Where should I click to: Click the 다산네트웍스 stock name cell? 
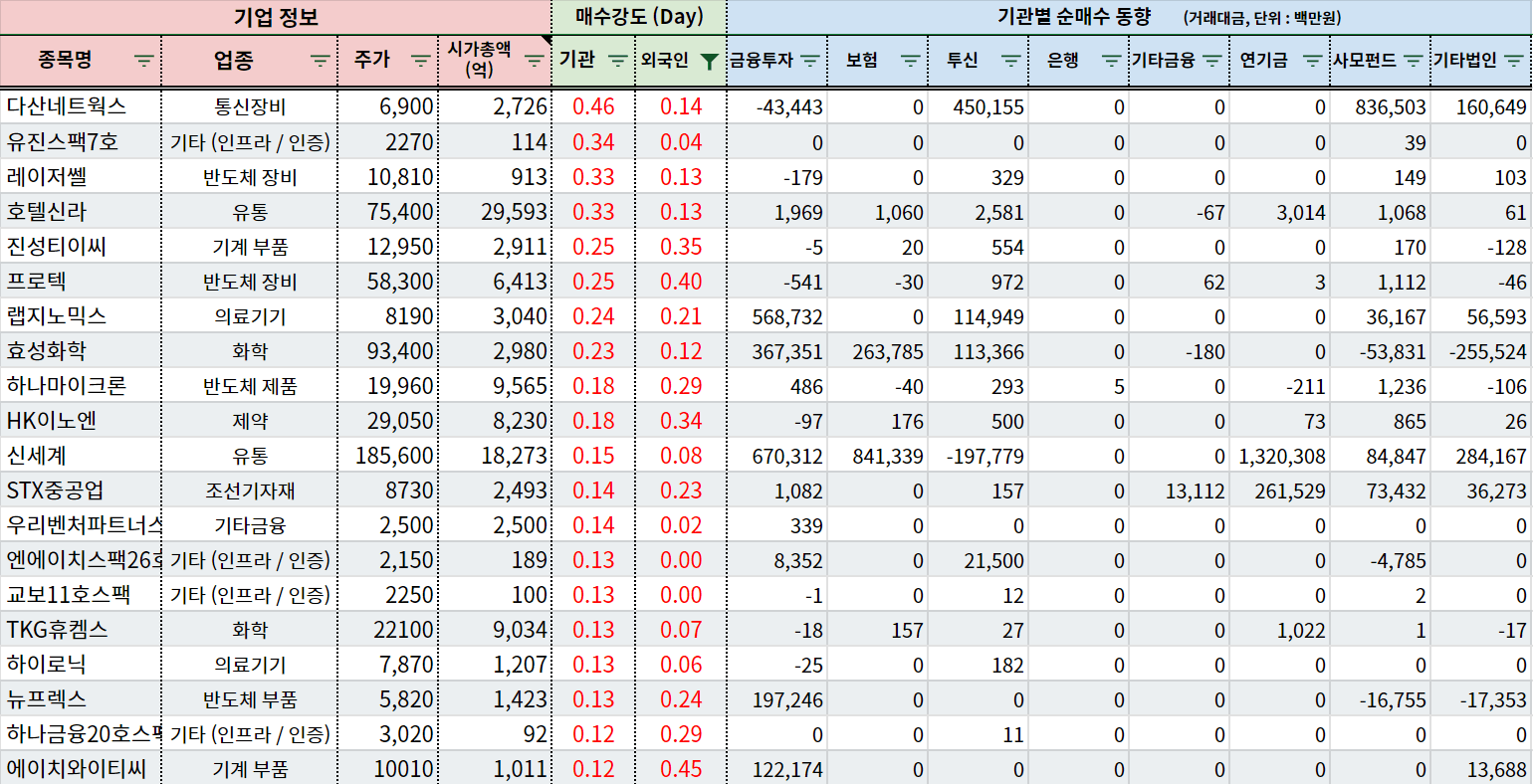coord(80,106)
